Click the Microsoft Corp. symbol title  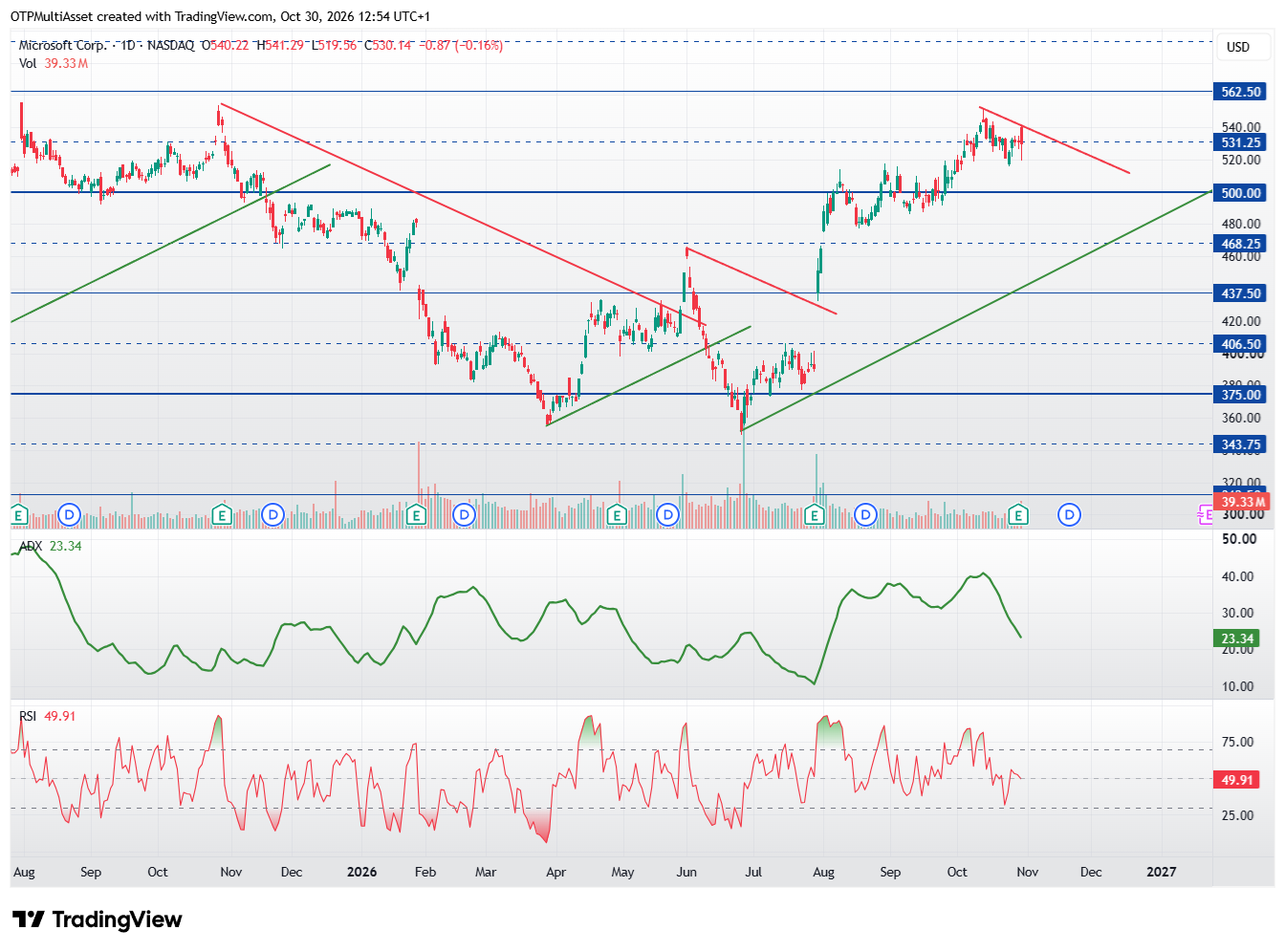click(63, 45)
